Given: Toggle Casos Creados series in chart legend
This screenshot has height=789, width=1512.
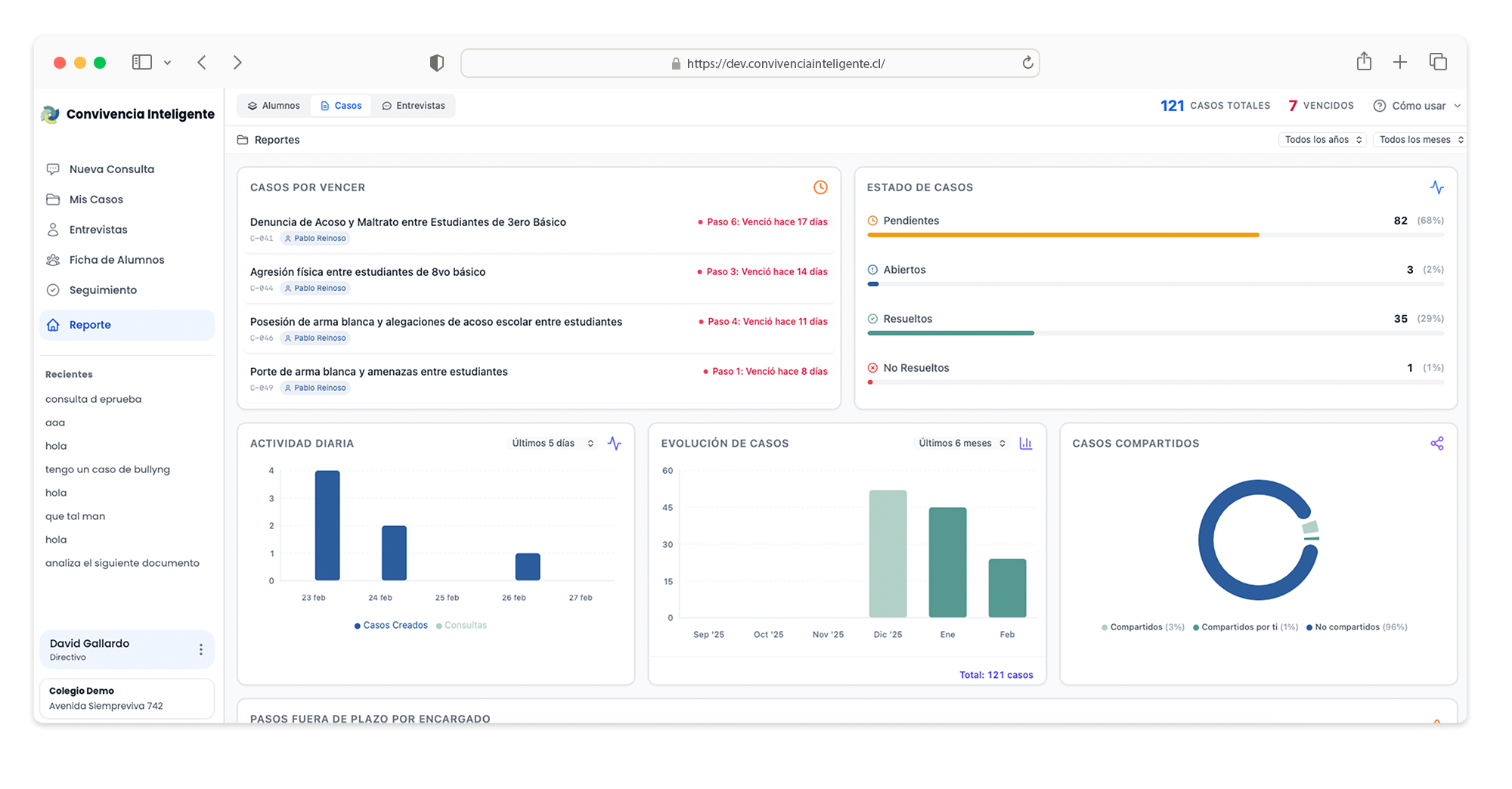Looking at the screenshot, I should click(391, 626).
